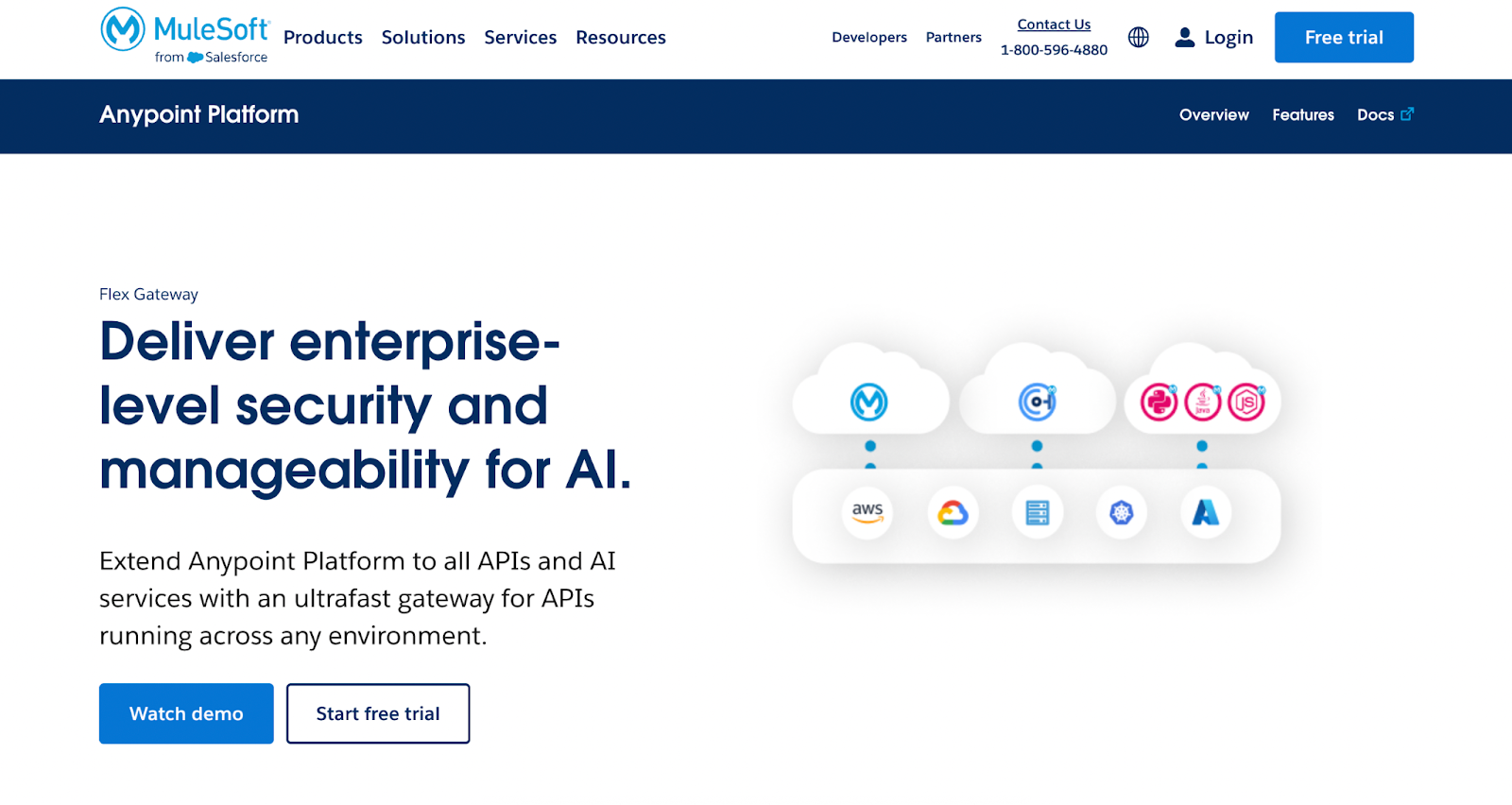This screenshot has height=805, width=1512.
Task: Click the Google Cloud icon
Action: click(x=953, y=513)
